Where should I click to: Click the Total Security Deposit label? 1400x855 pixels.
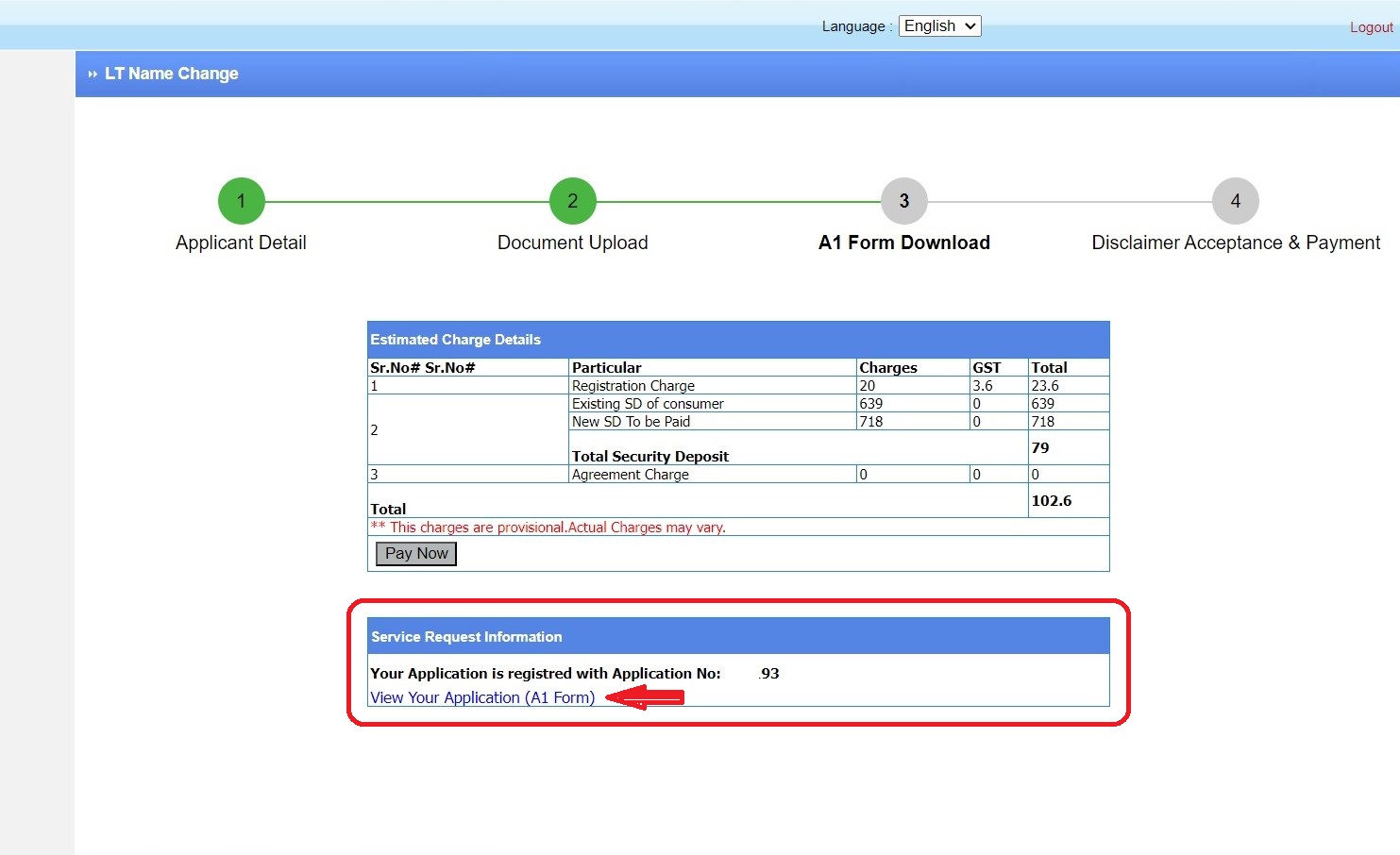pyautogui.click(x=650, y=457)
